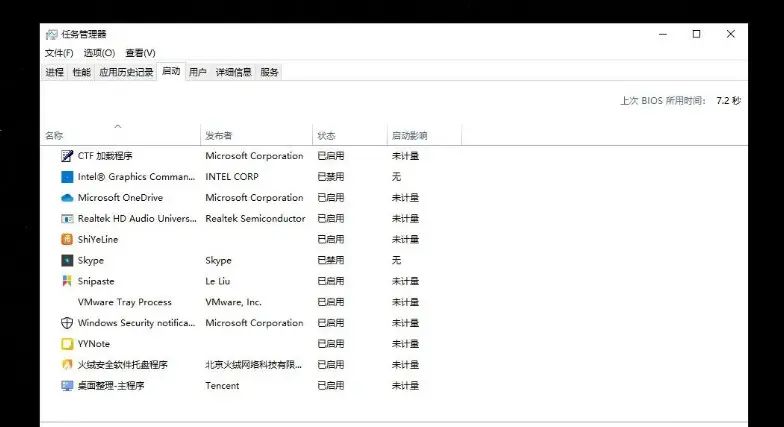Click publisher 北京火绒网络科技有限... cell
The width and height of the screenshot is (784, 427).
tap(254, 365)
